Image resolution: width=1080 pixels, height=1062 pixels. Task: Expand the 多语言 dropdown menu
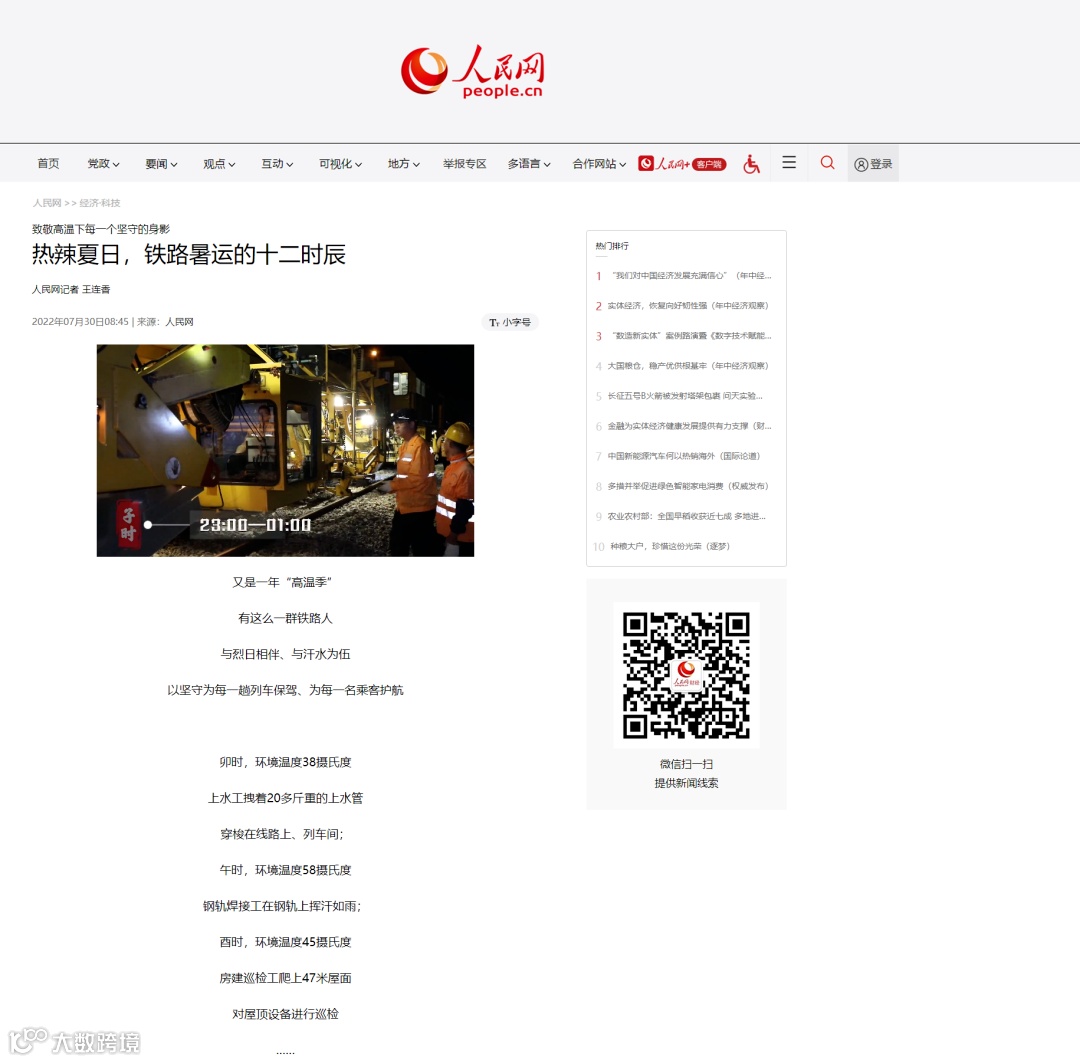point(529,164)
